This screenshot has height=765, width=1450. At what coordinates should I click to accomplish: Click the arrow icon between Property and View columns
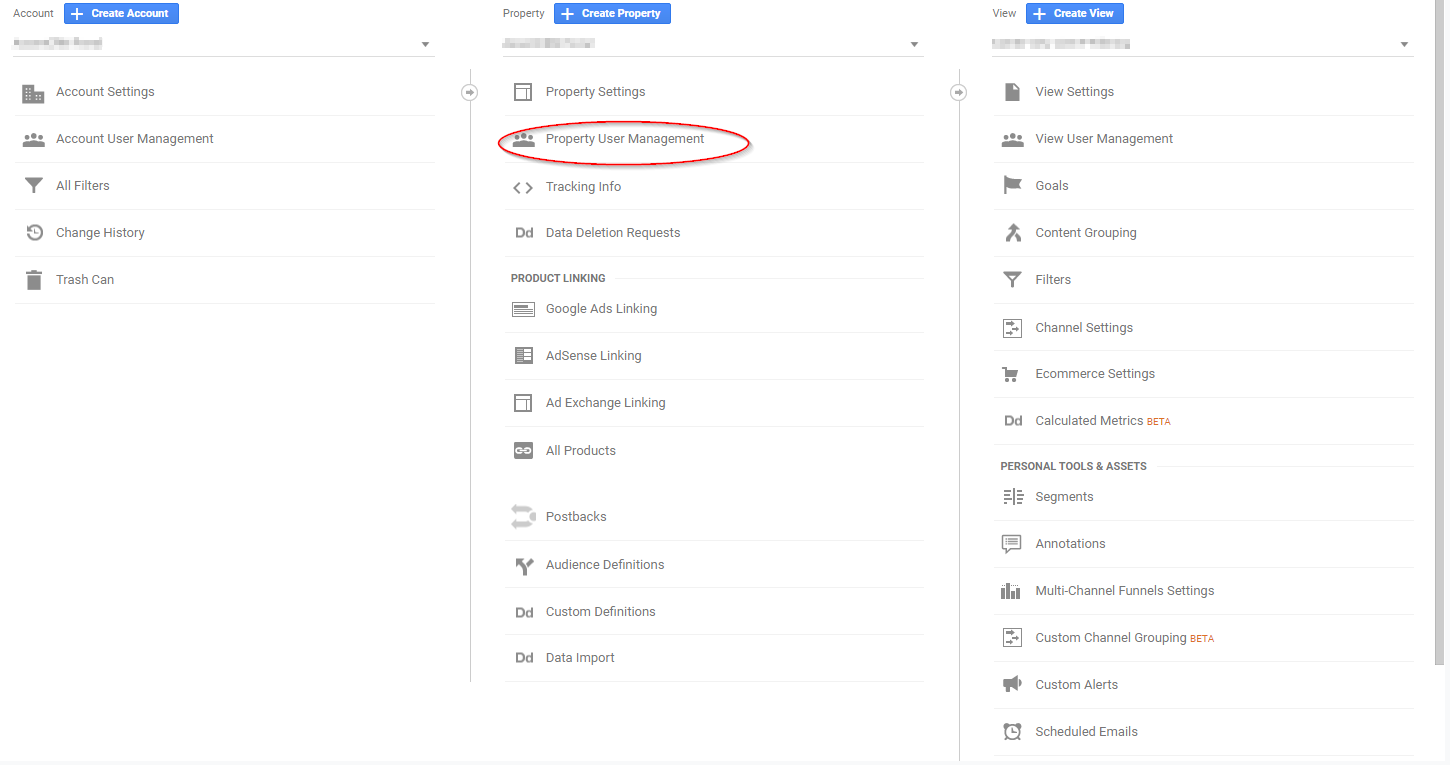coord(959,92)
